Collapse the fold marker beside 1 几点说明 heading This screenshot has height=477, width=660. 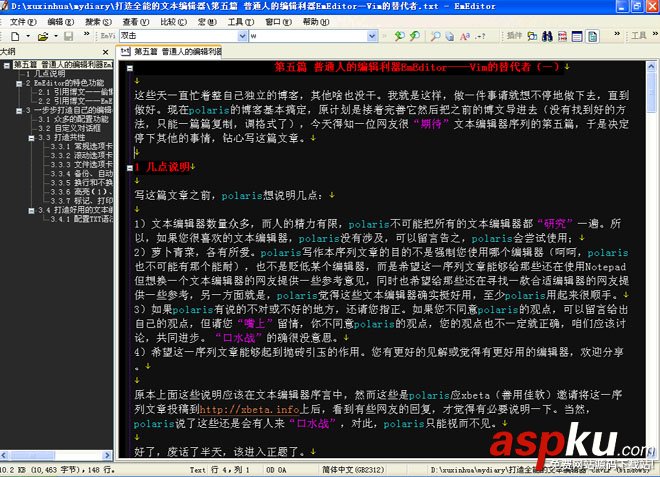pyautogui.click(x=130, y=168)
